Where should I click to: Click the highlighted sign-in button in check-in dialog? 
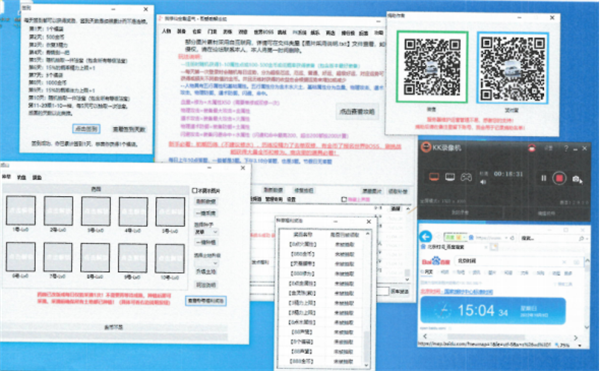coord(86,129)
